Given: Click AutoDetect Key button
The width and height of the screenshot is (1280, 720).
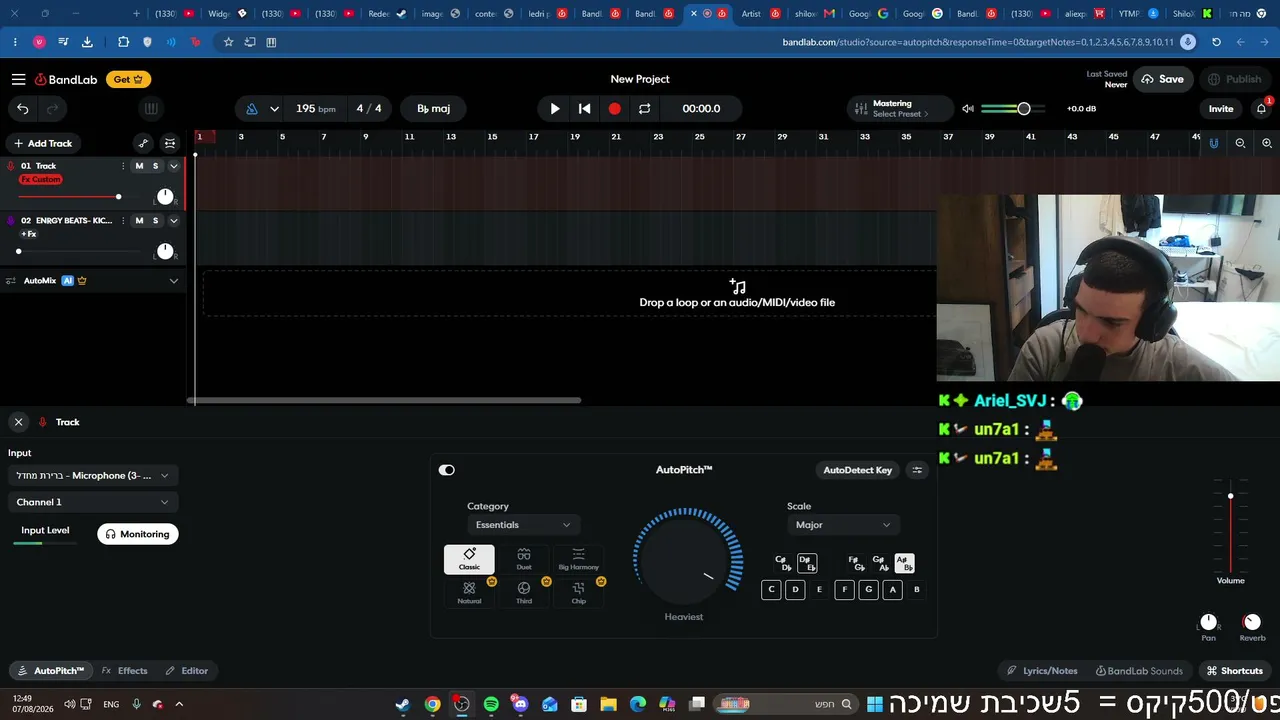Looking at the screenshot, I should coord(857,470).
